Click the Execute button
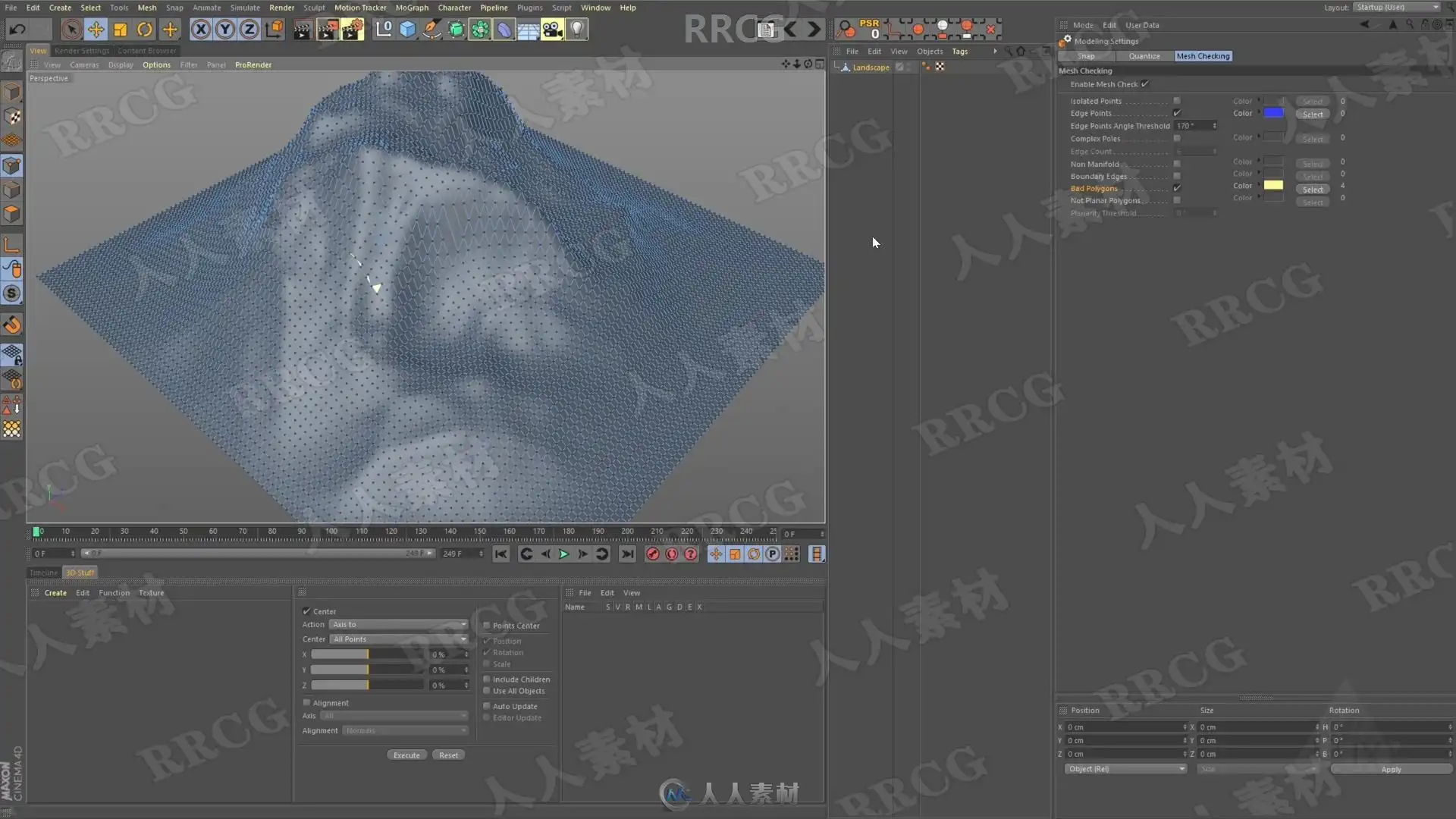Image resolution: width=1456 pixels, height=819 pixels. [406, 755]
